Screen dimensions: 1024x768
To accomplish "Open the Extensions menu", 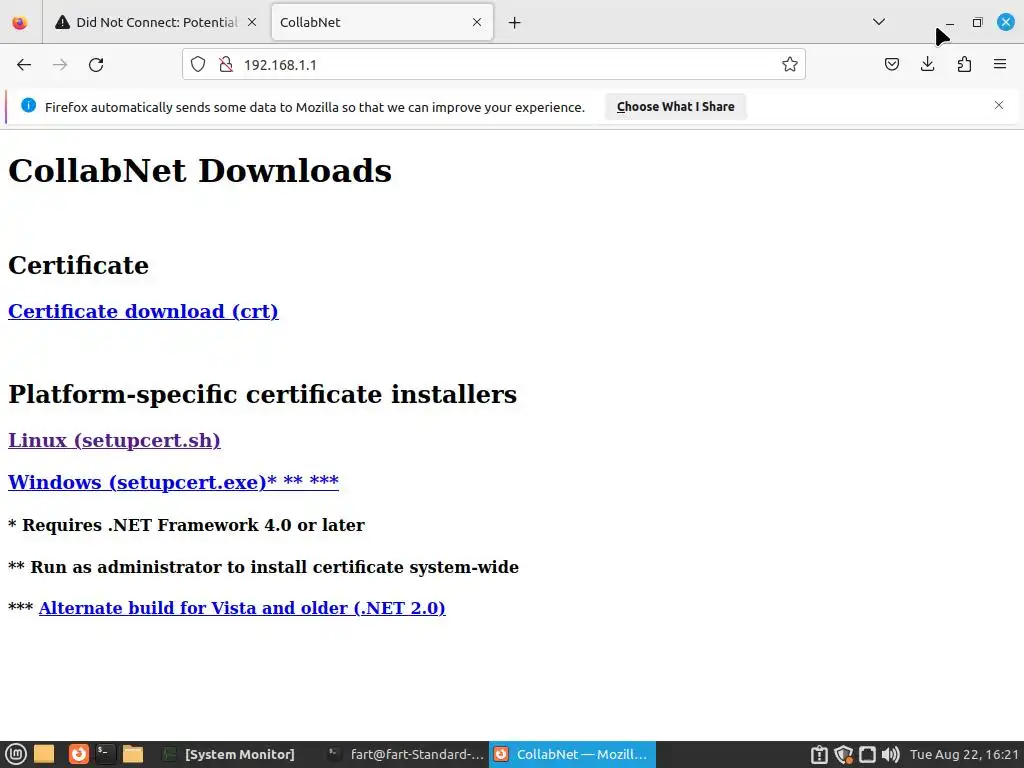I will click(x=964, y=64).
